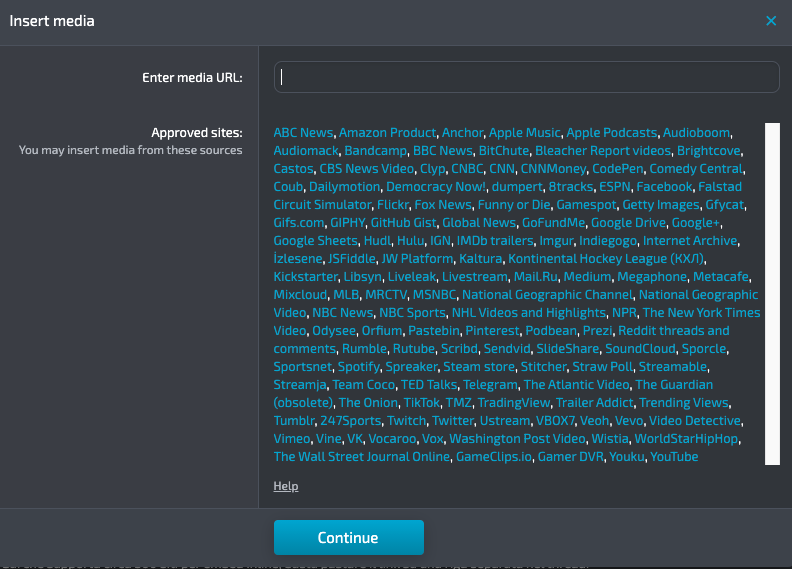The height and width of the screenshot is (569, 792).
Task: Click the Mixcloud link
Action: click(301, 295)
